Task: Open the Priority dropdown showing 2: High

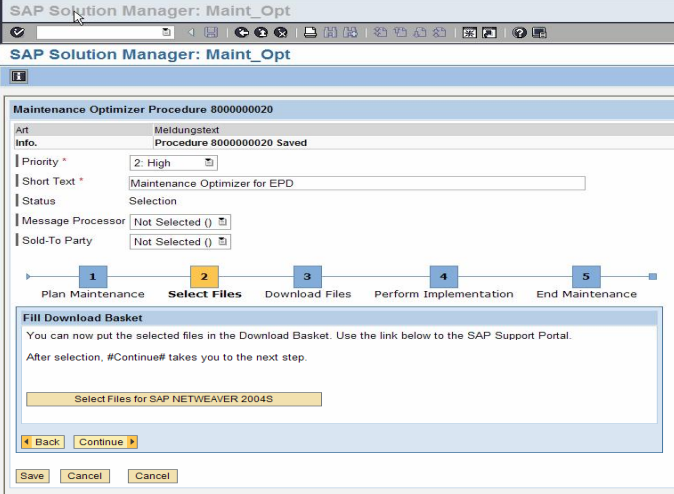Action: [209, 163]
